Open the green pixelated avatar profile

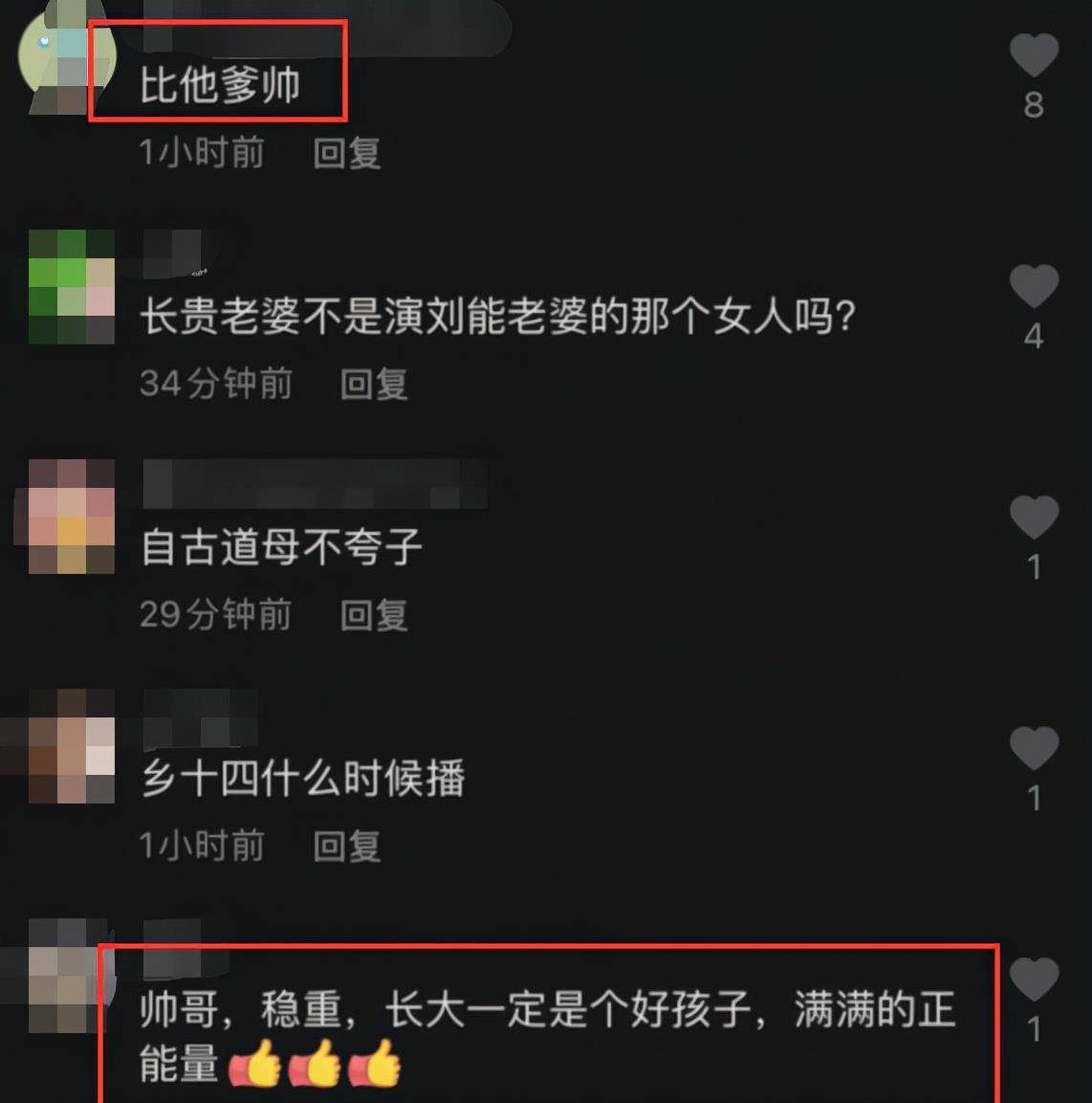point(71,286)
